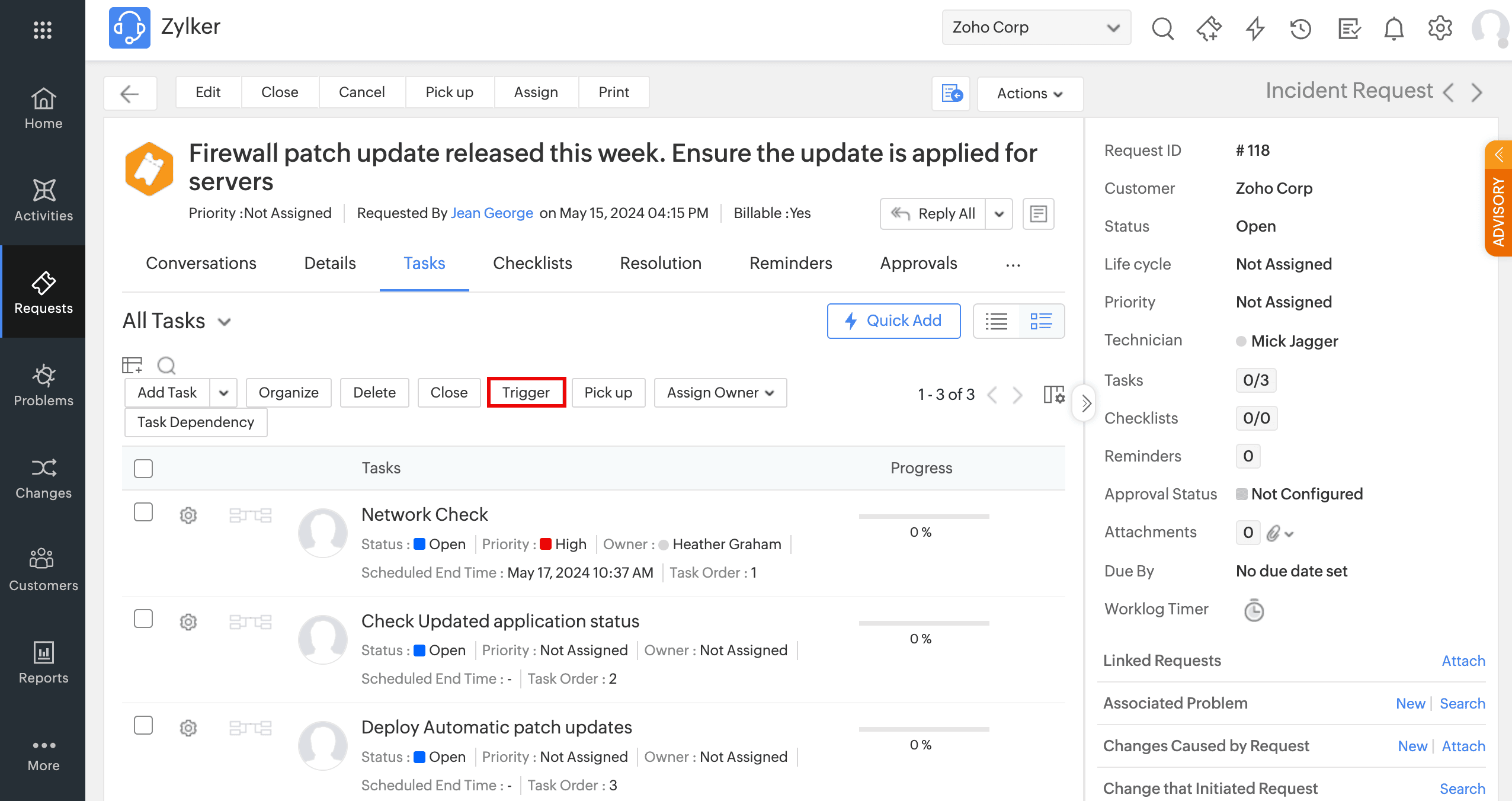Check the Network Check task checkbox
The image size is (1512, 801).
coord(143,512)
